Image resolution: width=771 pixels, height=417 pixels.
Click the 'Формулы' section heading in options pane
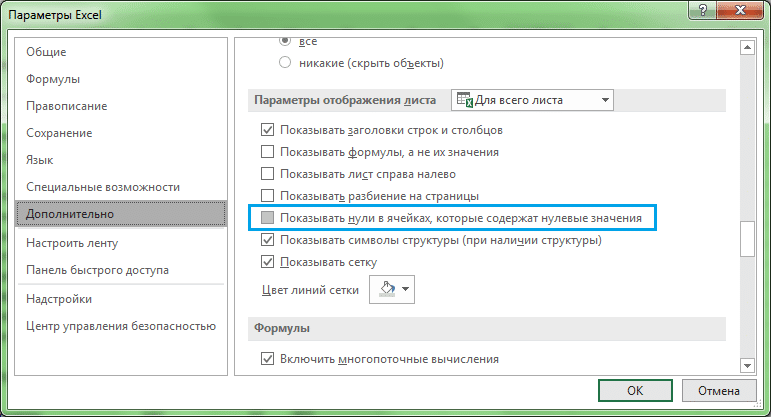click(282, 328)
